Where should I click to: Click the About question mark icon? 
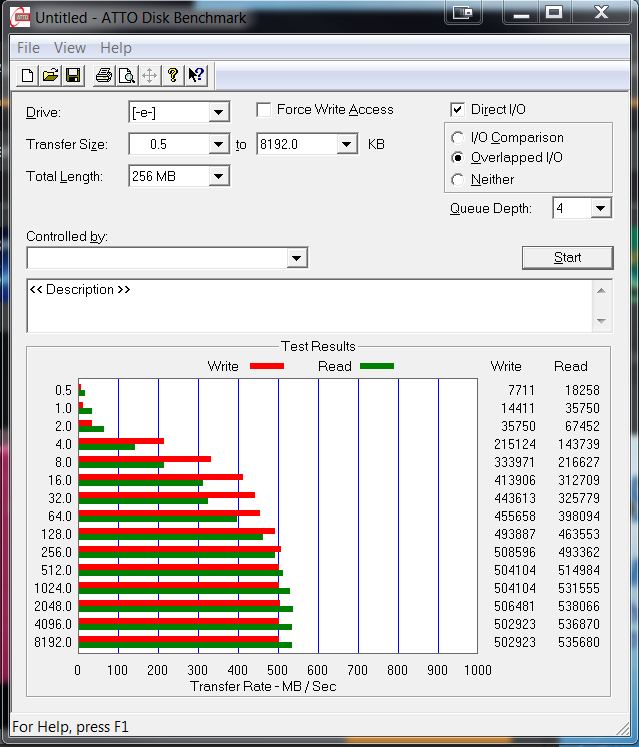[x=173, y=76]
